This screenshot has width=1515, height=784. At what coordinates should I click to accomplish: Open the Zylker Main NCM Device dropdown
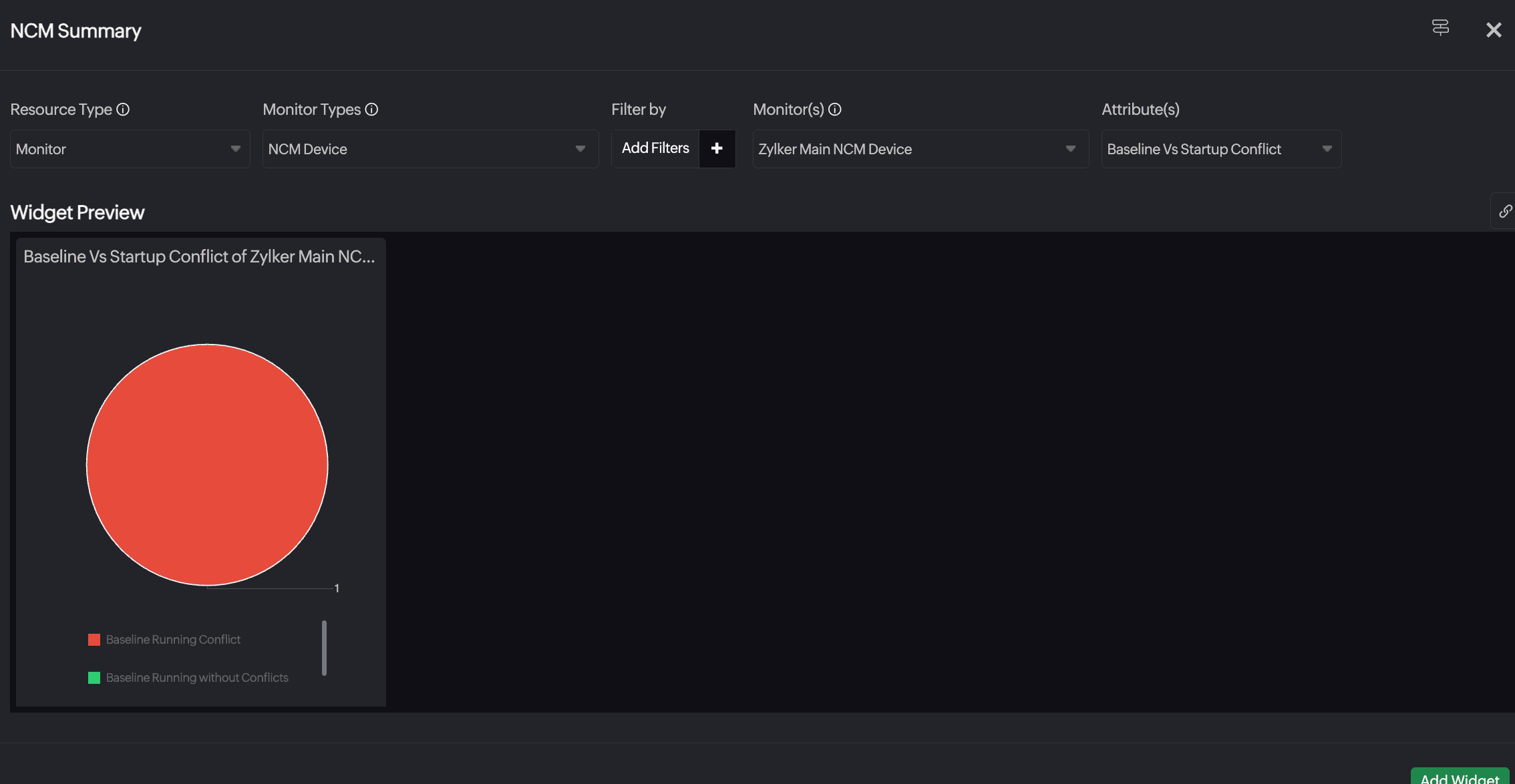pyautogui.click(x=920, y=149)
